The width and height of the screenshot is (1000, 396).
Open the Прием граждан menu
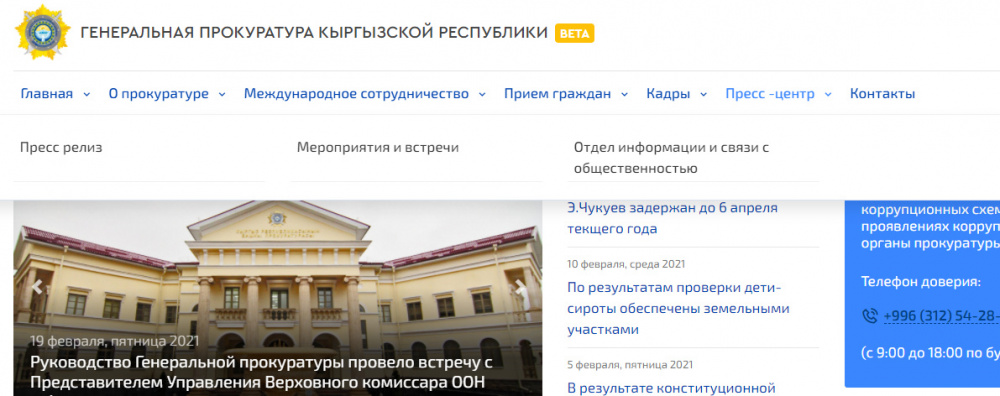pyautogui.click(x=557, y=94)
